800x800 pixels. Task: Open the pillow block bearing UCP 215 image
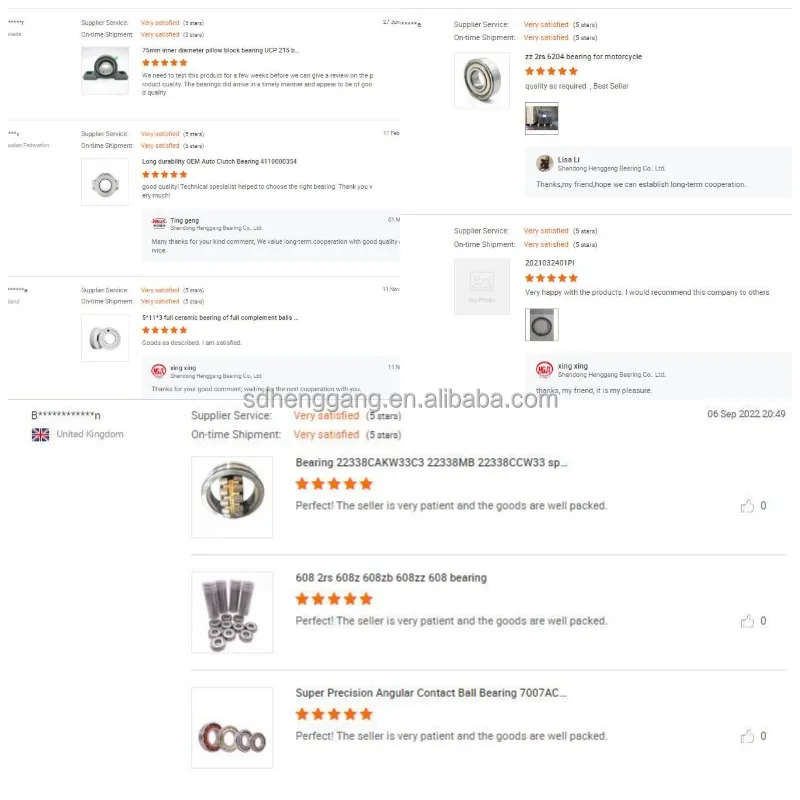click(x=105, y=71)
